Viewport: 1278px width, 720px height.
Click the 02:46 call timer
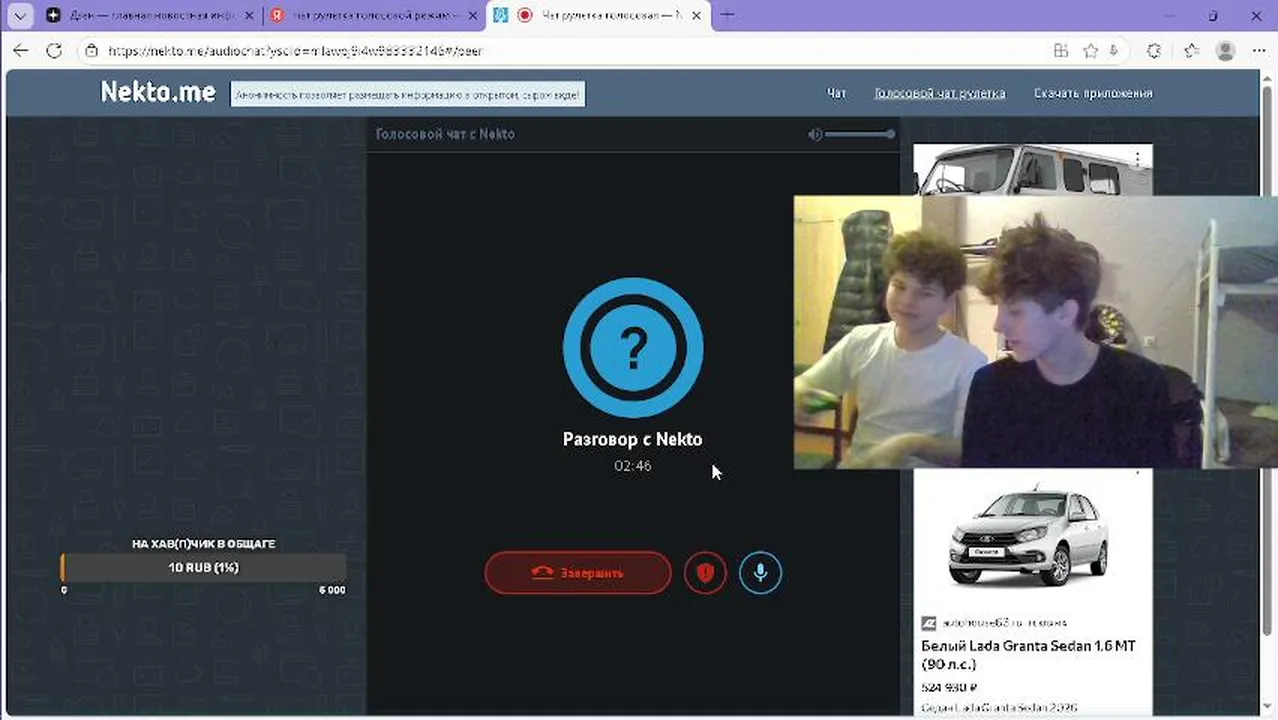tap(633, 466)
